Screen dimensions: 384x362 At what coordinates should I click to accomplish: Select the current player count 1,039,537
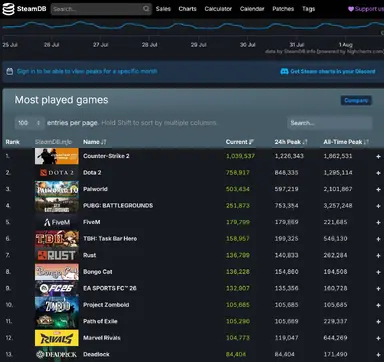click(x=240, y=156)
